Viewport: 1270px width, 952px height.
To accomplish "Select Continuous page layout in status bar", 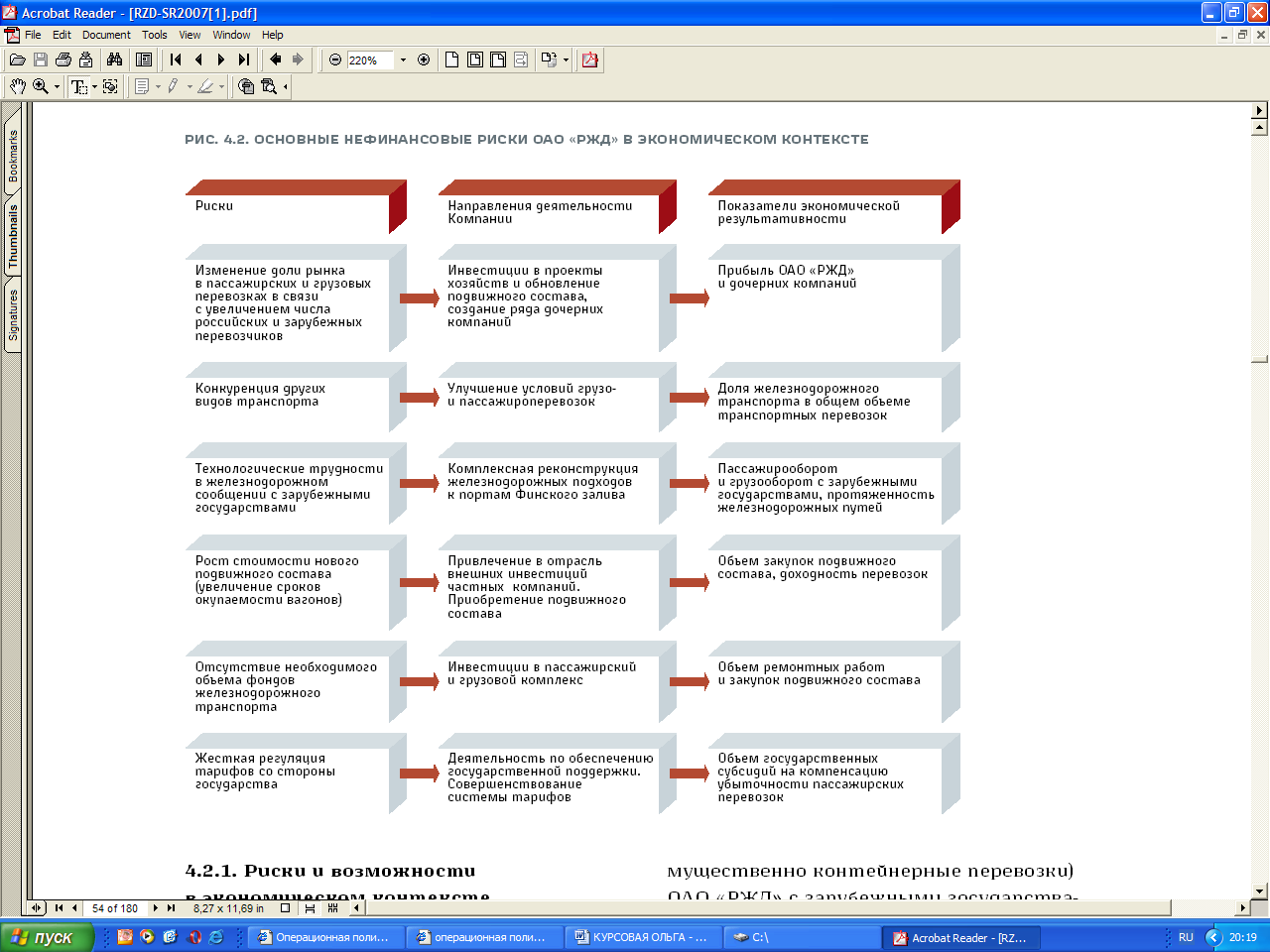I will [311, 908].
